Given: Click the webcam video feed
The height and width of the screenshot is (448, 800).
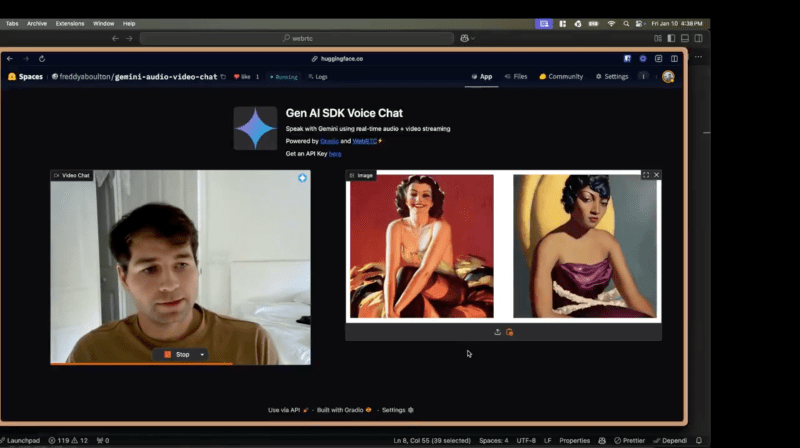Looking at the screenshot, I should tap(180, 267).
